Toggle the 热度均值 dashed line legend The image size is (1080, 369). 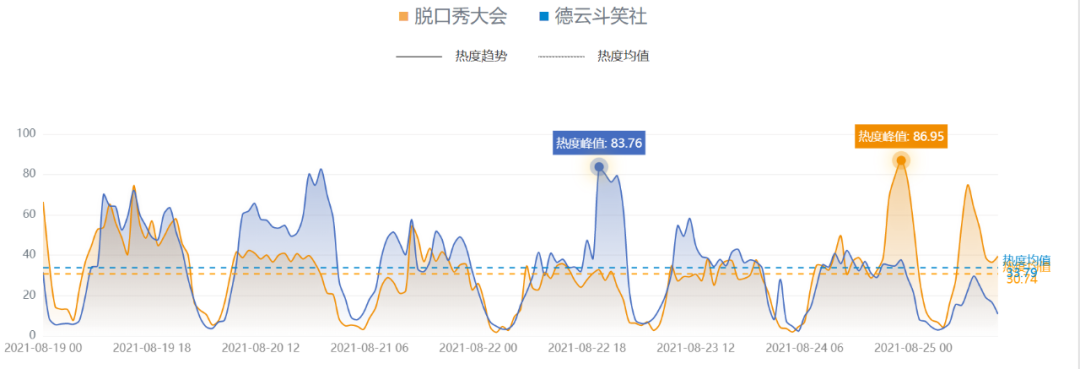(594, 57)
